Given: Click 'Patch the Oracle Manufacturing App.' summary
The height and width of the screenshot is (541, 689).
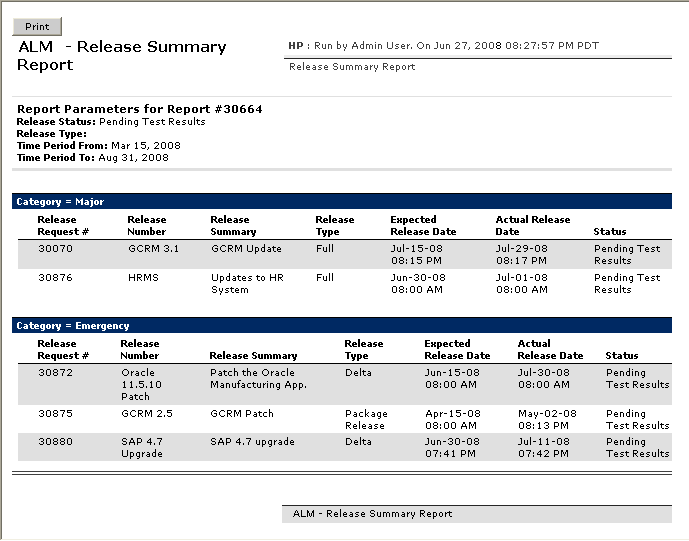Looking at the screenshot, I should click(x=258, y=378).
